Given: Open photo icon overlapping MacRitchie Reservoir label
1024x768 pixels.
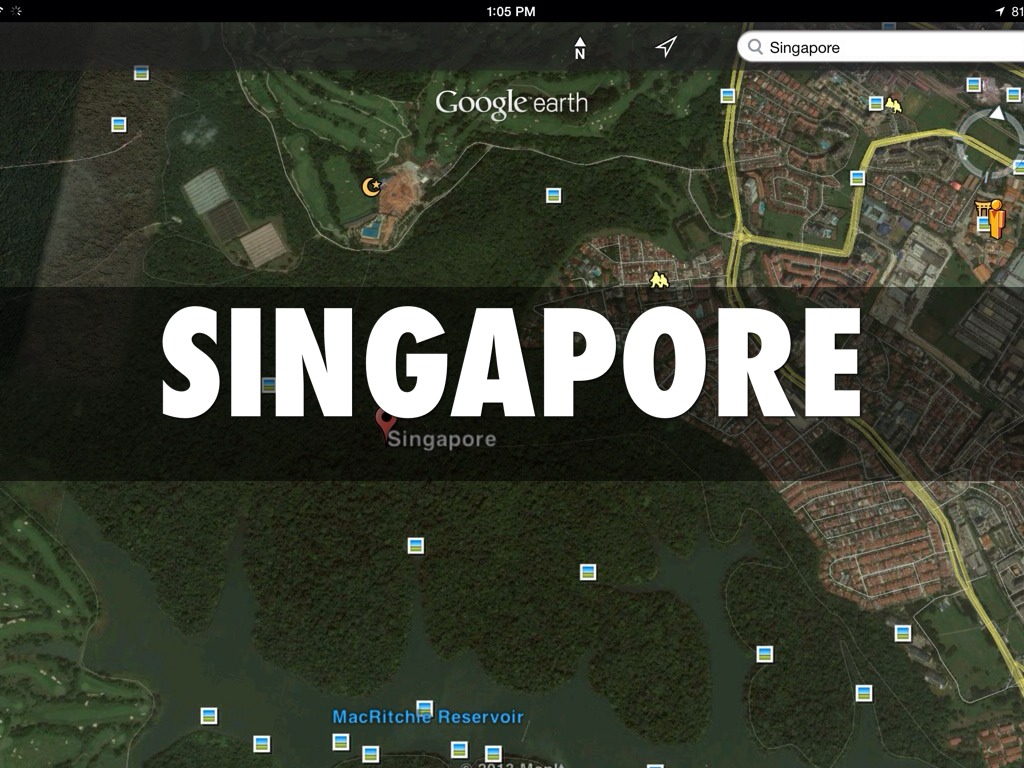Looking at the screenshot, I should (x=425, y=708).
